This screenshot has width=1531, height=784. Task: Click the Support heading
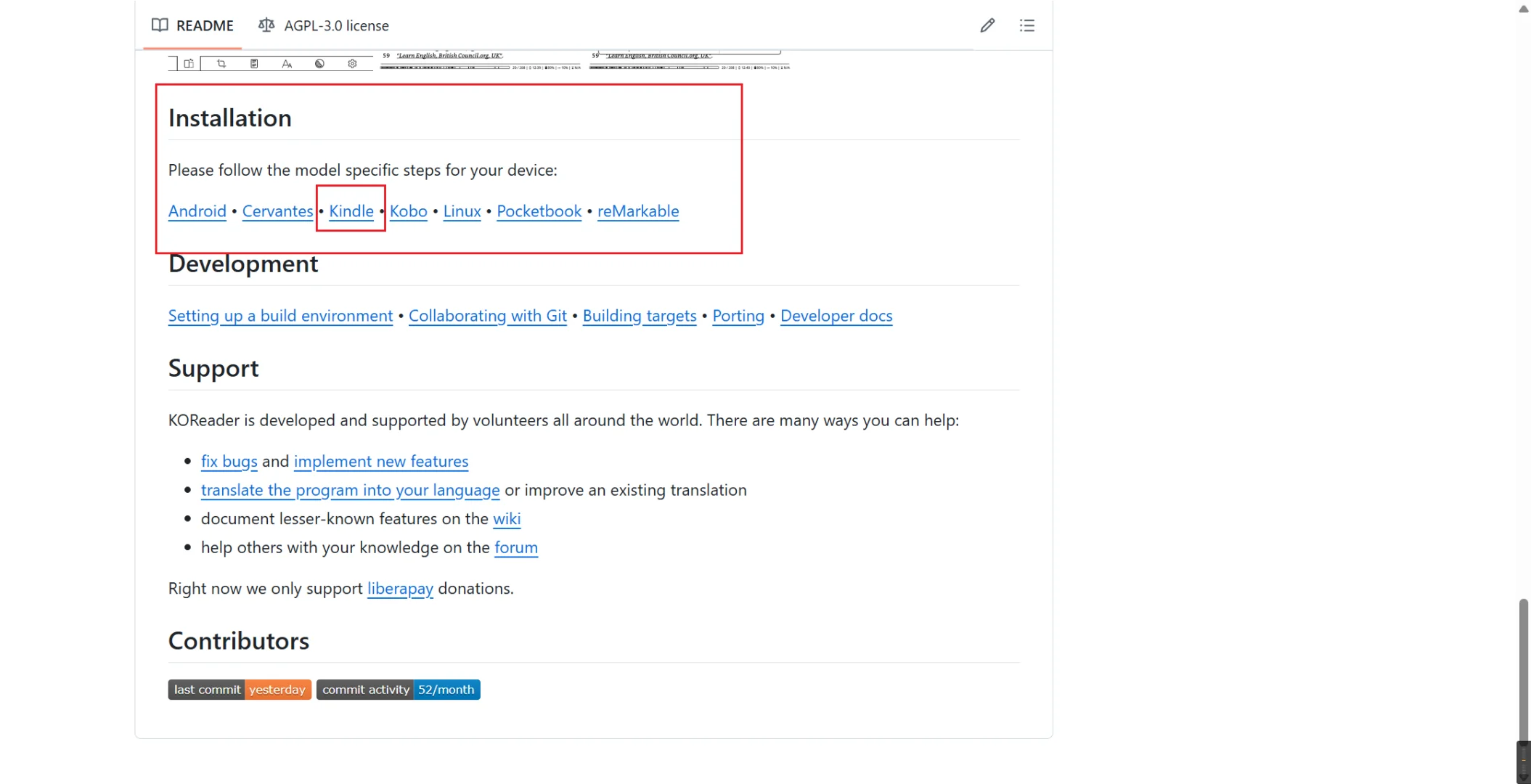tap(213, 369)
